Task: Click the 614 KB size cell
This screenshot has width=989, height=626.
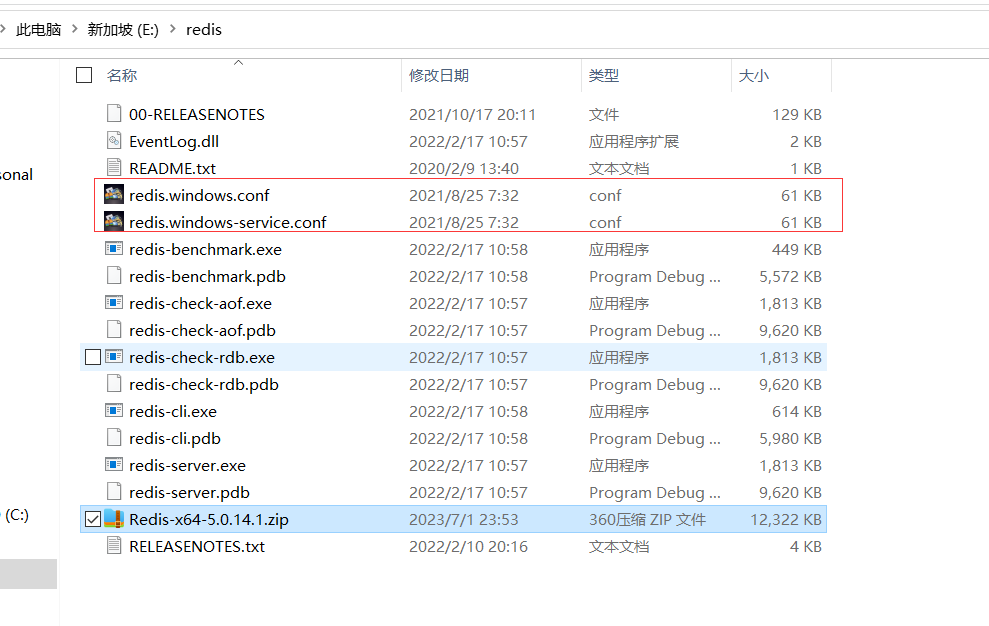Action: pos(797,411)
